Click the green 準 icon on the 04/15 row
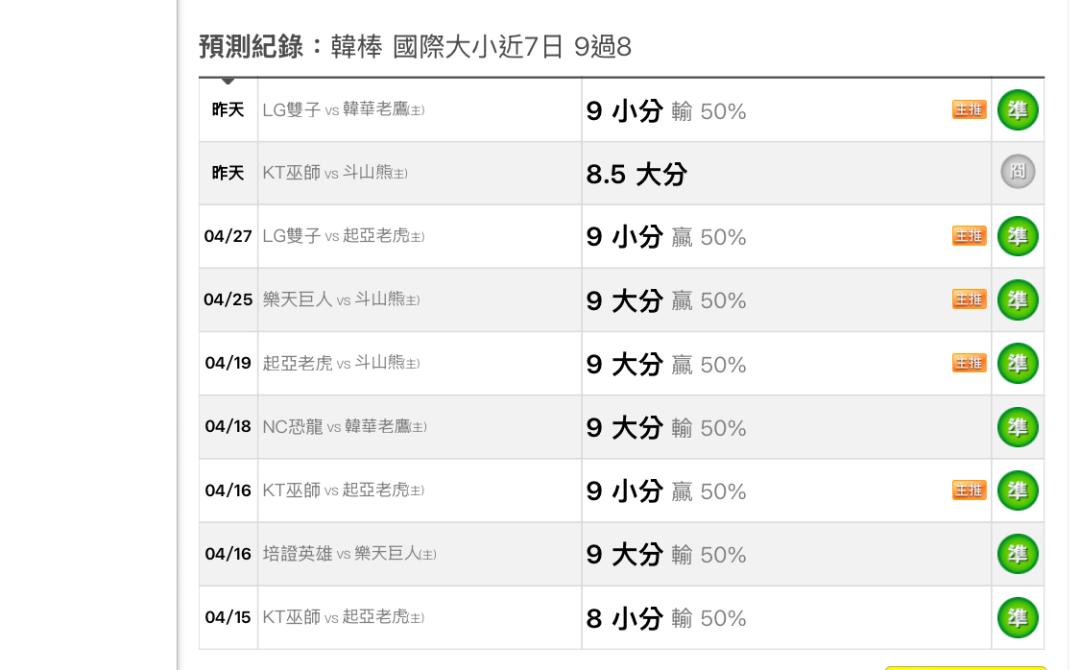 [1019, 618]
